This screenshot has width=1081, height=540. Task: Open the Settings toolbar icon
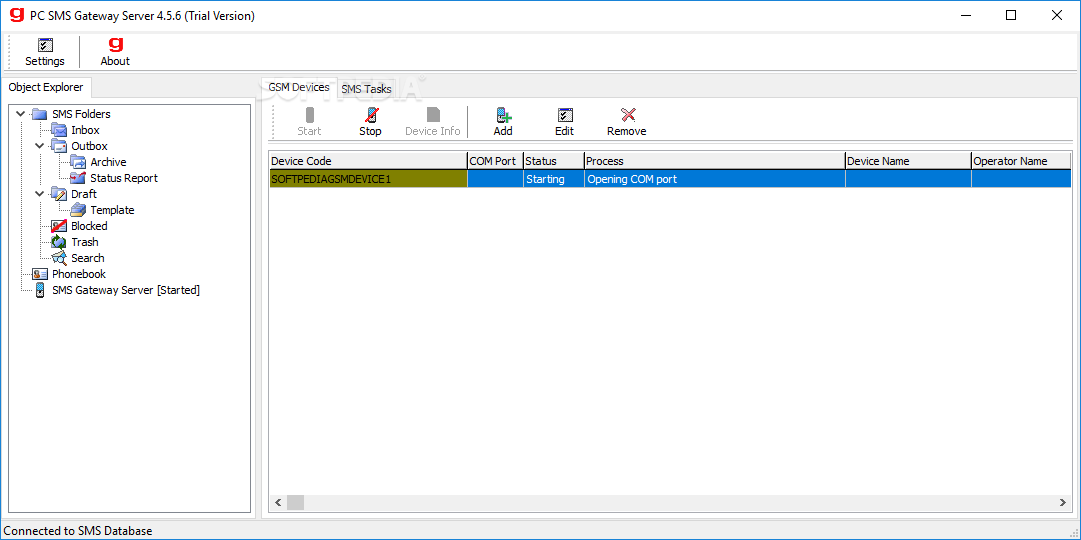pos(45,46)
